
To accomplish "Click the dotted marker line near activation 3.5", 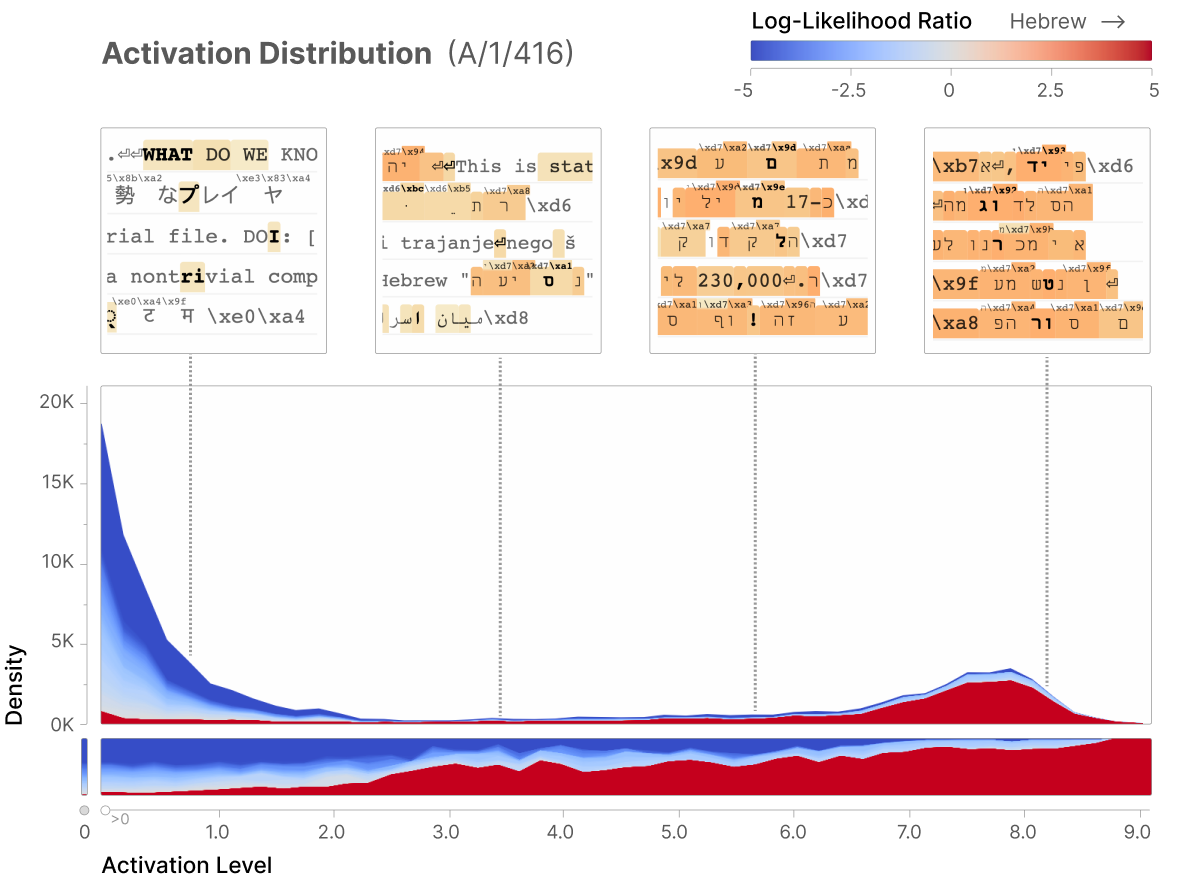I will (x=500, y=536).
